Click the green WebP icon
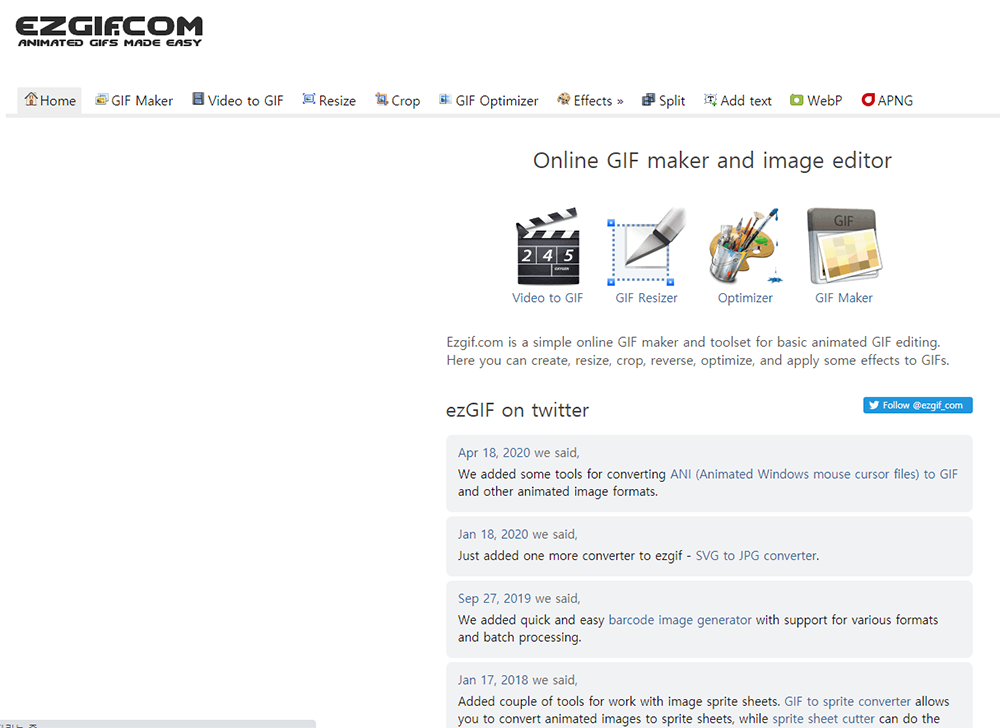The width and height of the screenshot is (1000, 728). (797, 100)
